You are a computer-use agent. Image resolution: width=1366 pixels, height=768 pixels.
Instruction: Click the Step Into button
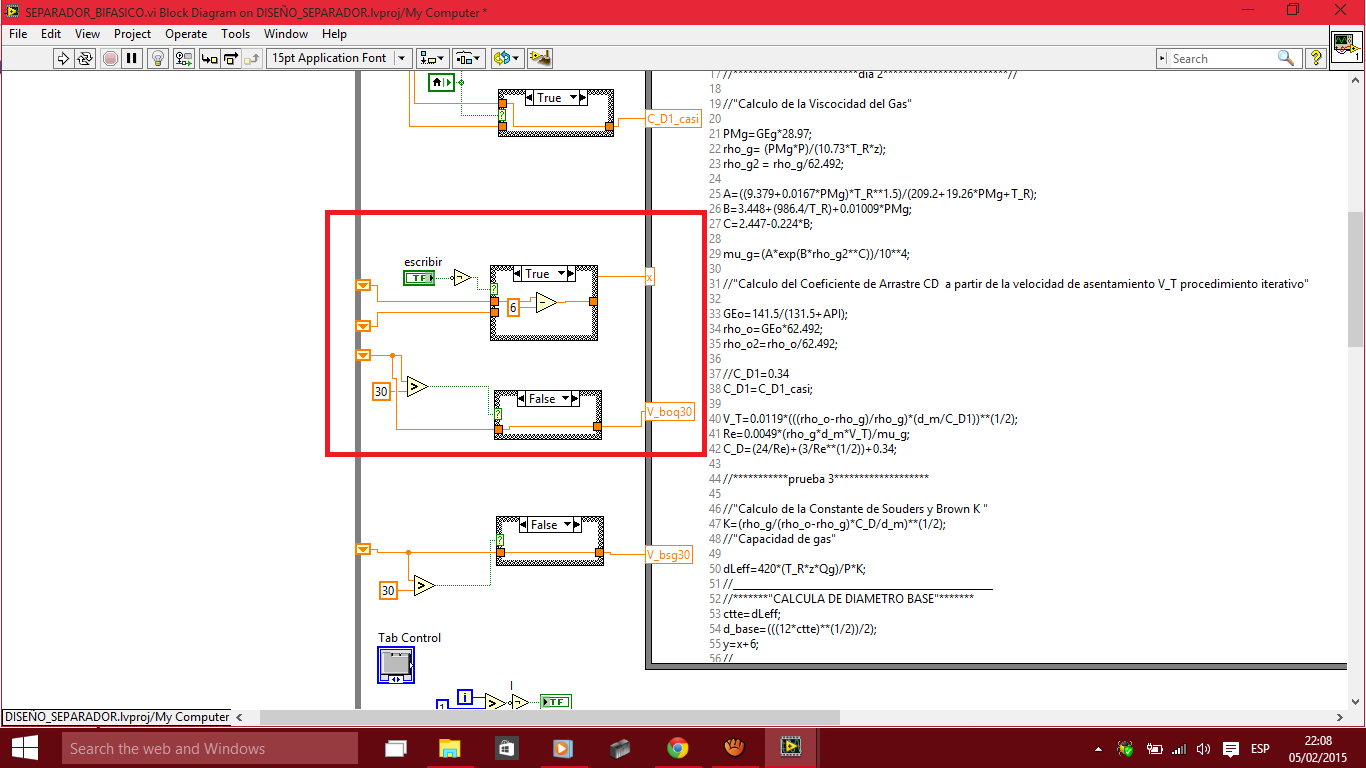pyautogui.click(x=209, y=58)
